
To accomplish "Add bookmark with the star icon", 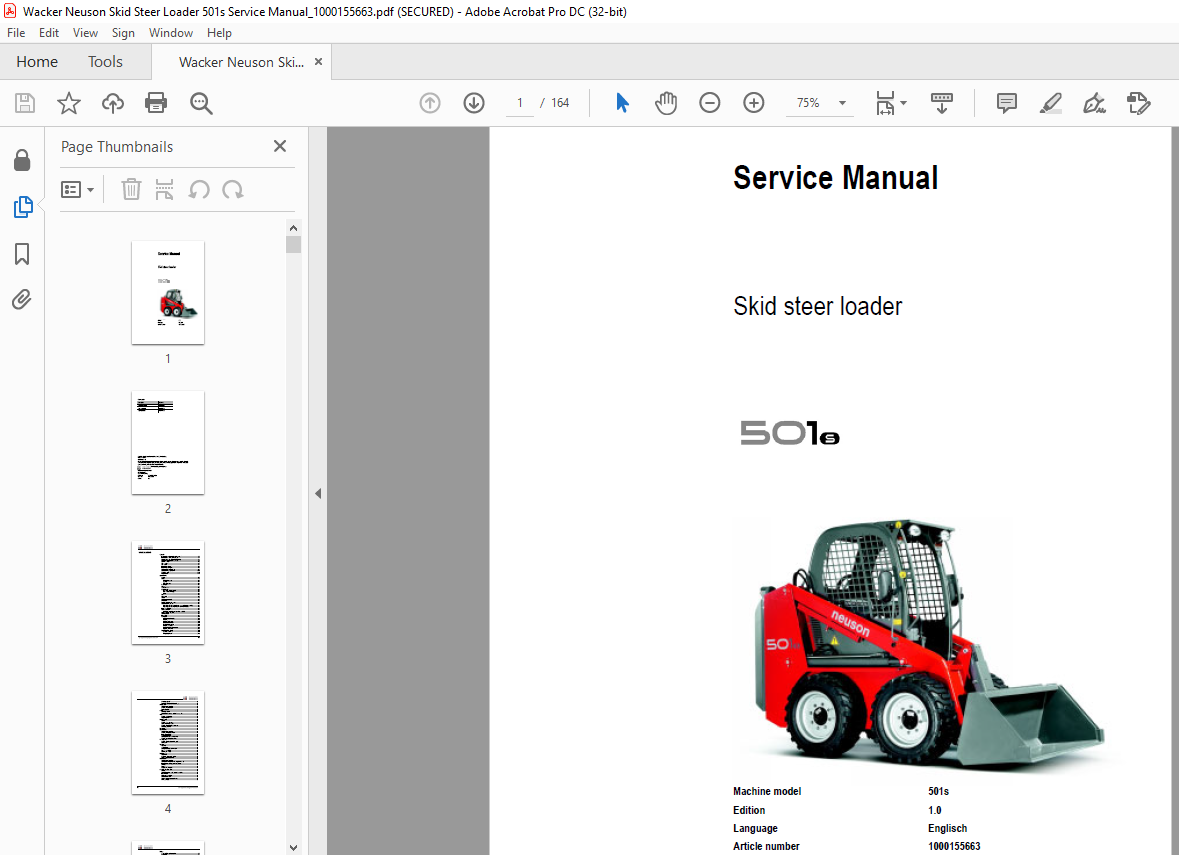I will click(x=68, y=103).
